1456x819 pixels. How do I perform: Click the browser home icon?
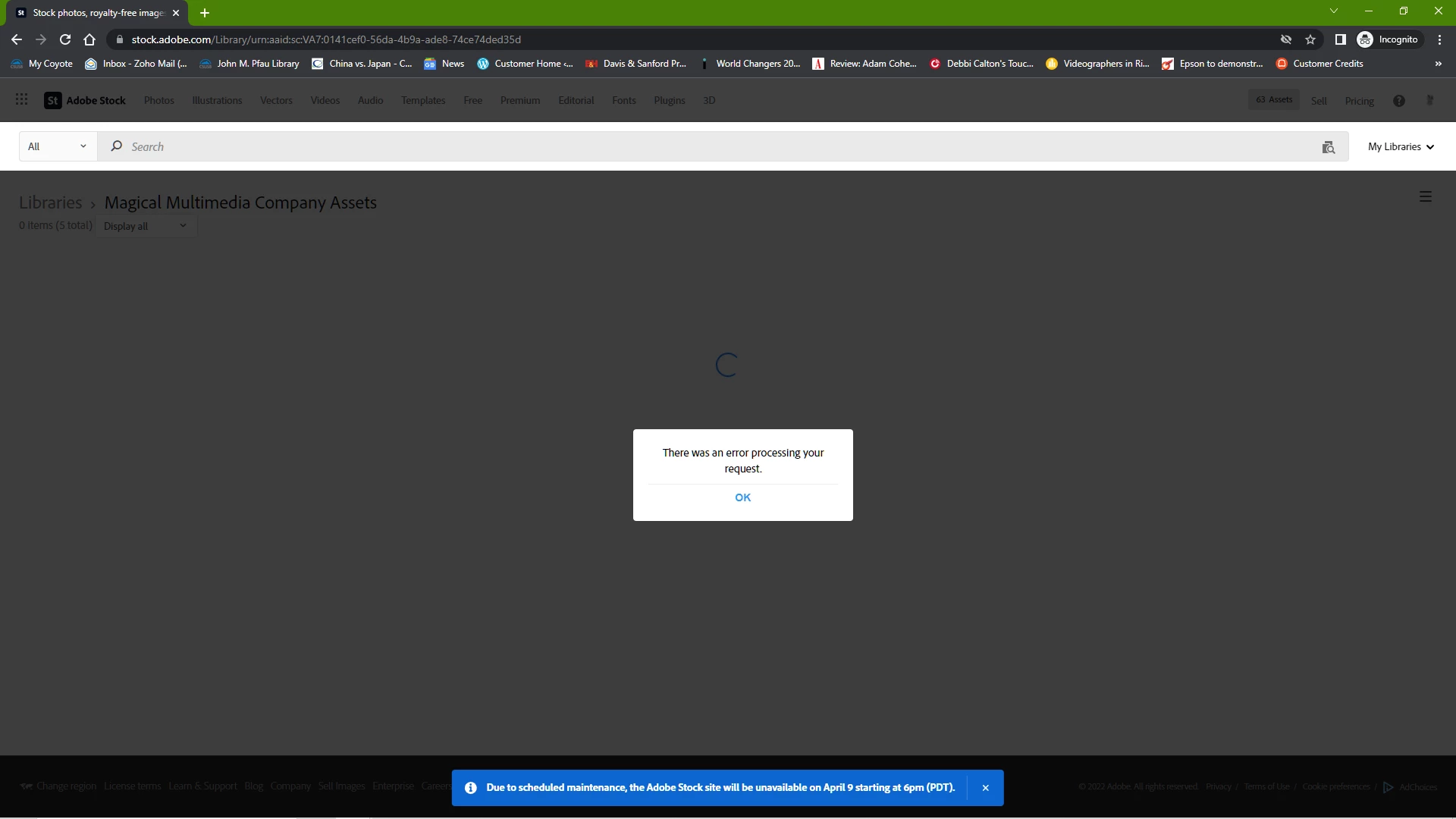click(89, 39)
